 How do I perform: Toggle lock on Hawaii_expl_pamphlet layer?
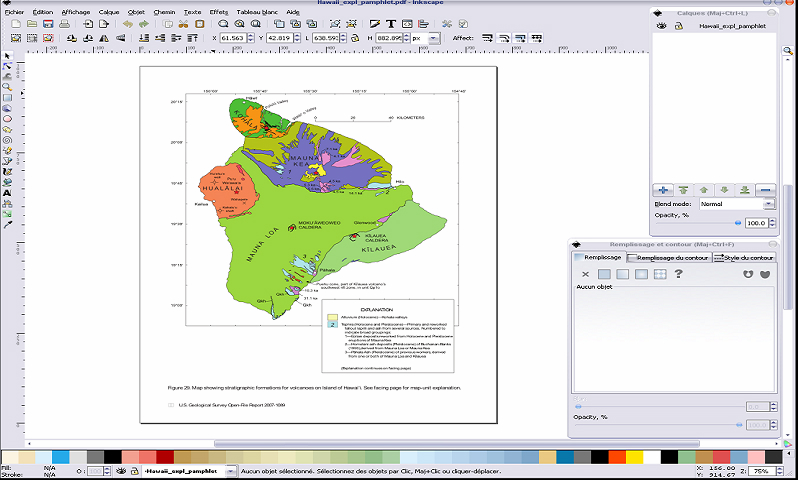[677, 26]
